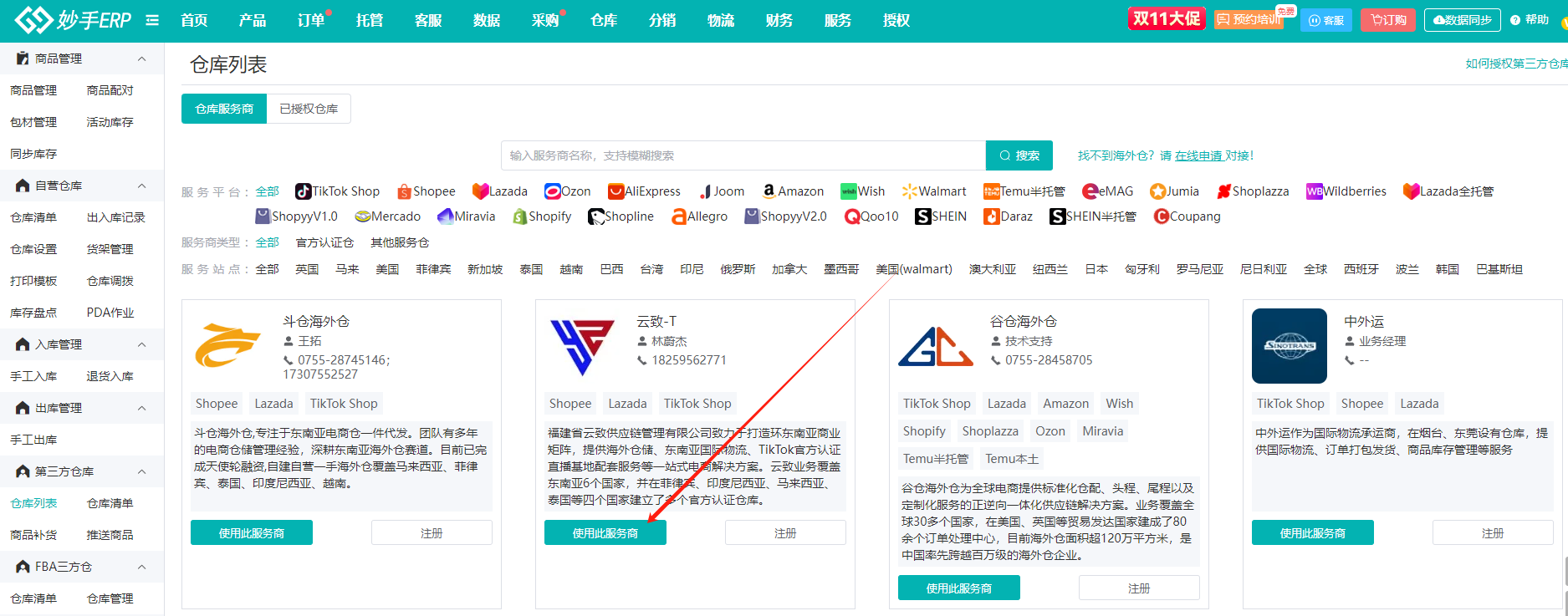Viewport: 1568px width, 616px height.
Task: Click the 双11大促 promotion banner
Action: [1167, 18]
